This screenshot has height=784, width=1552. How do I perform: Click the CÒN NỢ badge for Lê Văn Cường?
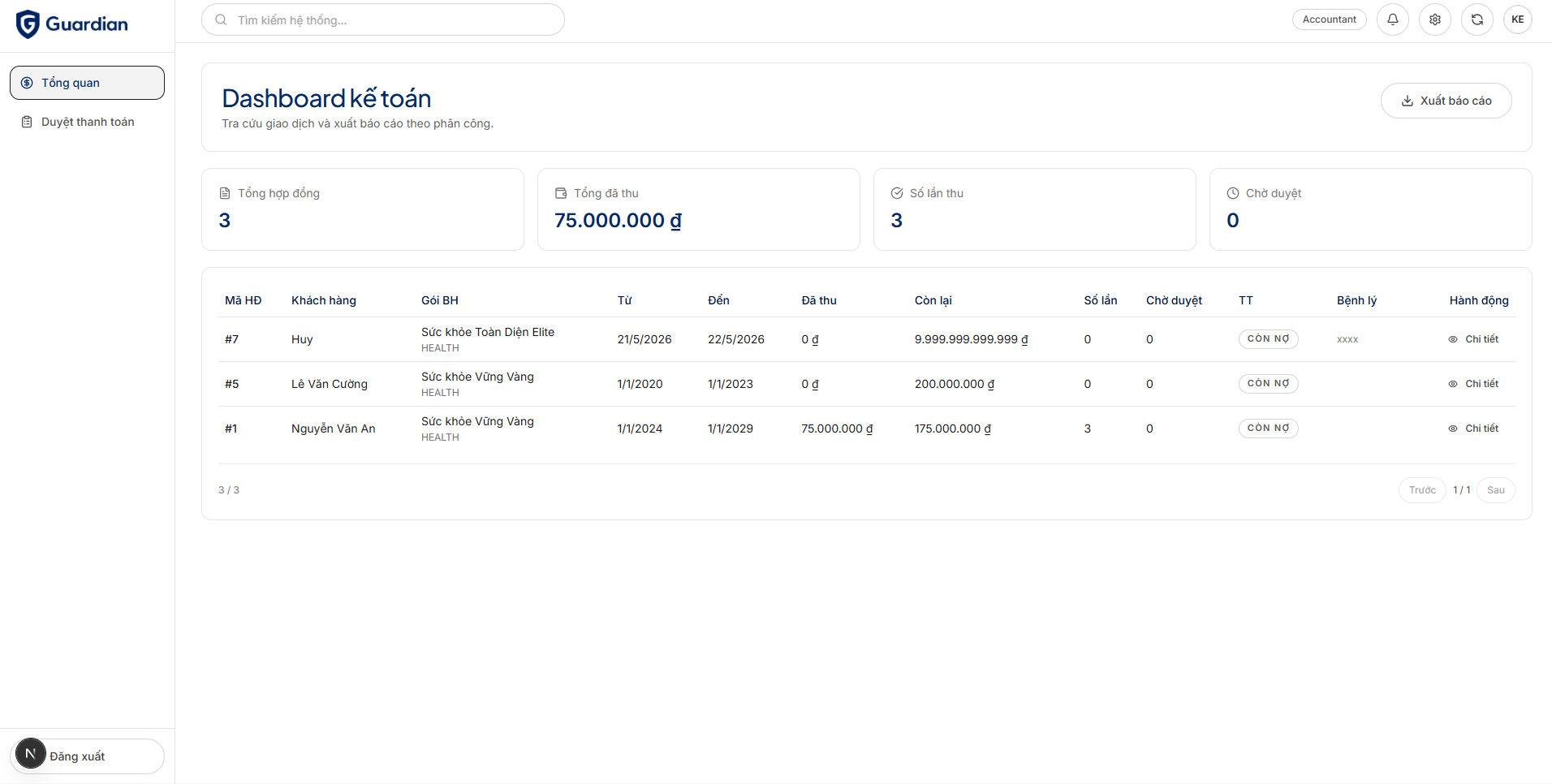pos(1269,384)
